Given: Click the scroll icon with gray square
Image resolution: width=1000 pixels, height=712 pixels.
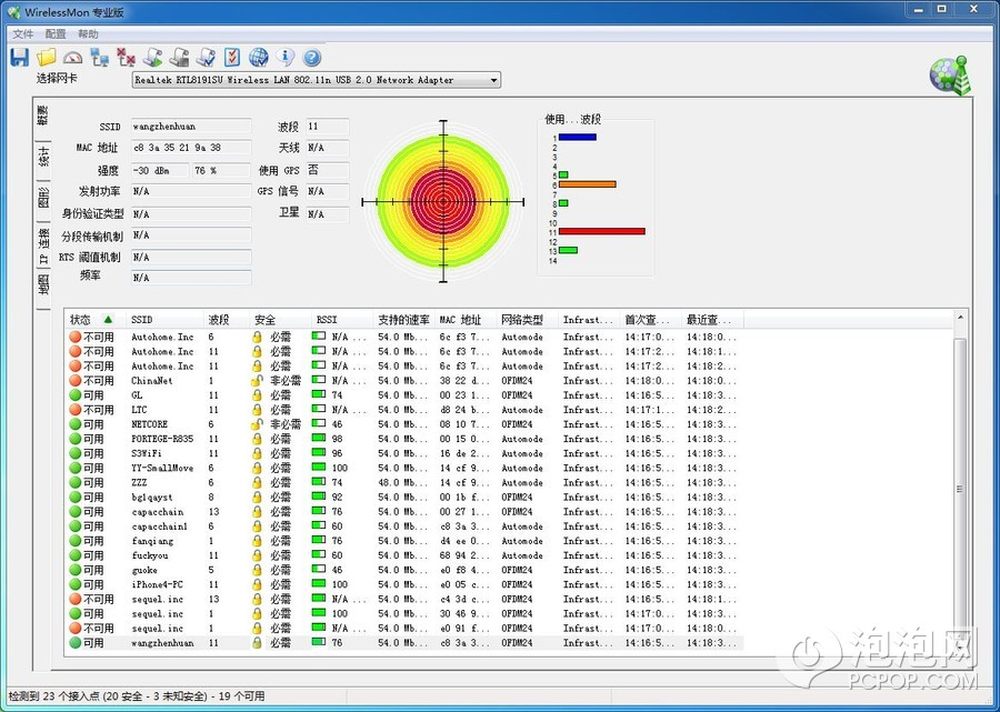Looking at the screenshot, I should 179,57.
